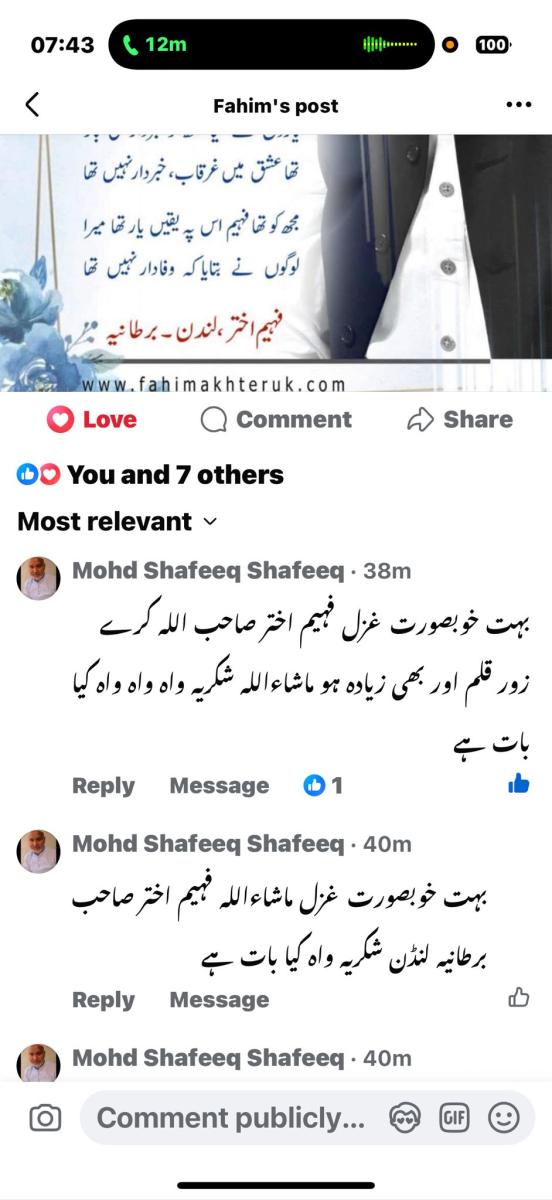The image size is (552, 1200).
Task: Open the GIF picker
Action: (x=454, y=1118)
